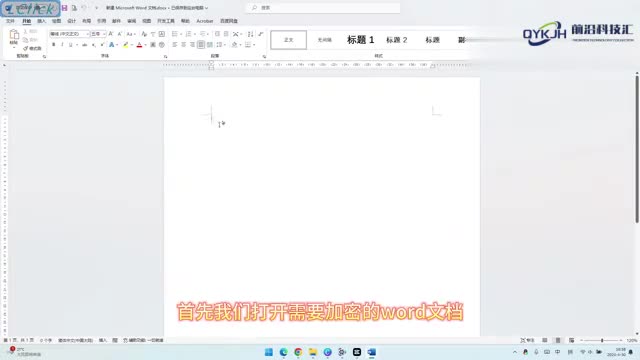
Task: Toggle Subscript formatting
Action: [94, 44]
